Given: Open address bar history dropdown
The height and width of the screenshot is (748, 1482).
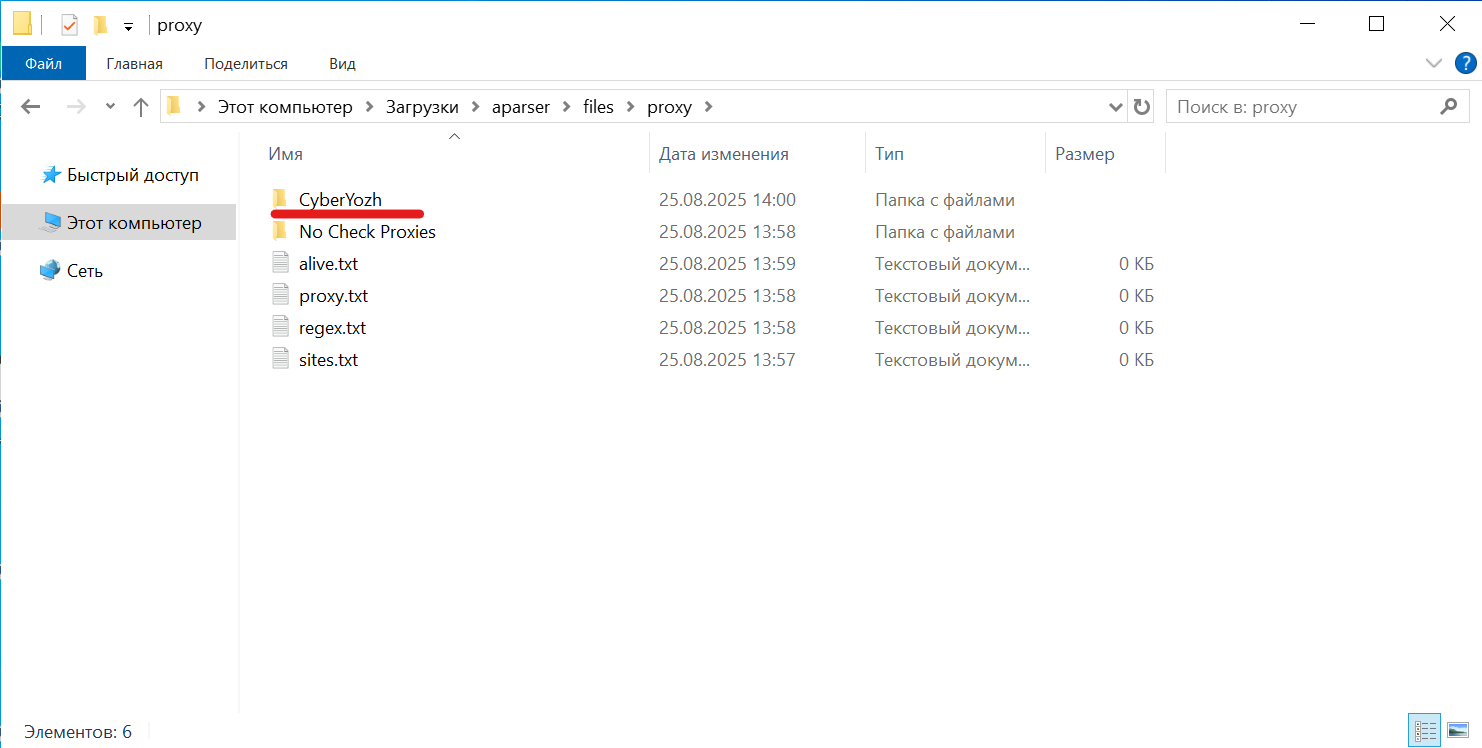Looking at the screenshot, I should 1116,107.
